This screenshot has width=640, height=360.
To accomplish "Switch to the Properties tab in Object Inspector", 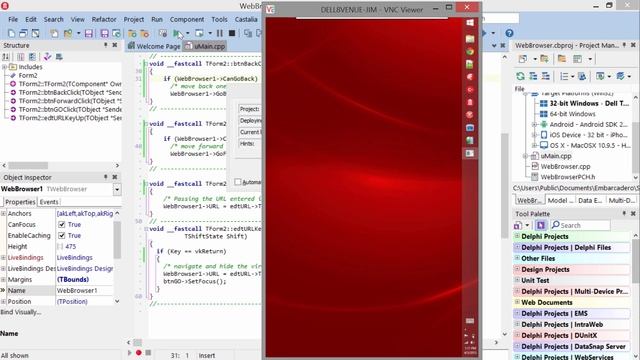I will (20, 202).
